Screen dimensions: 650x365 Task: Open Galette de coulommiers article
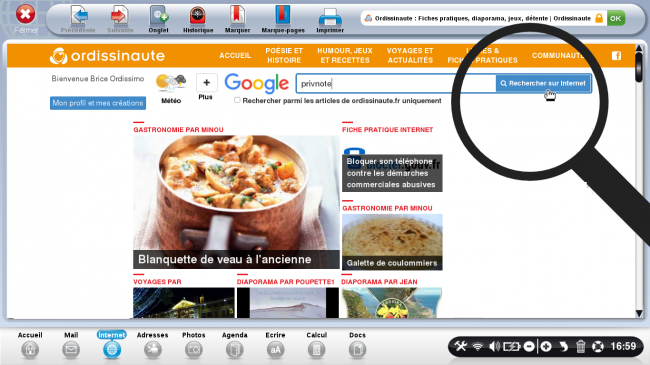click(x=392, y=242)
